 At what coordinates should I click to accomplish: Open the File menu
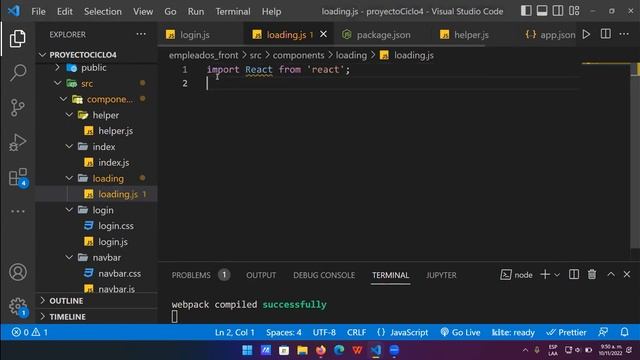pos(38,11)
